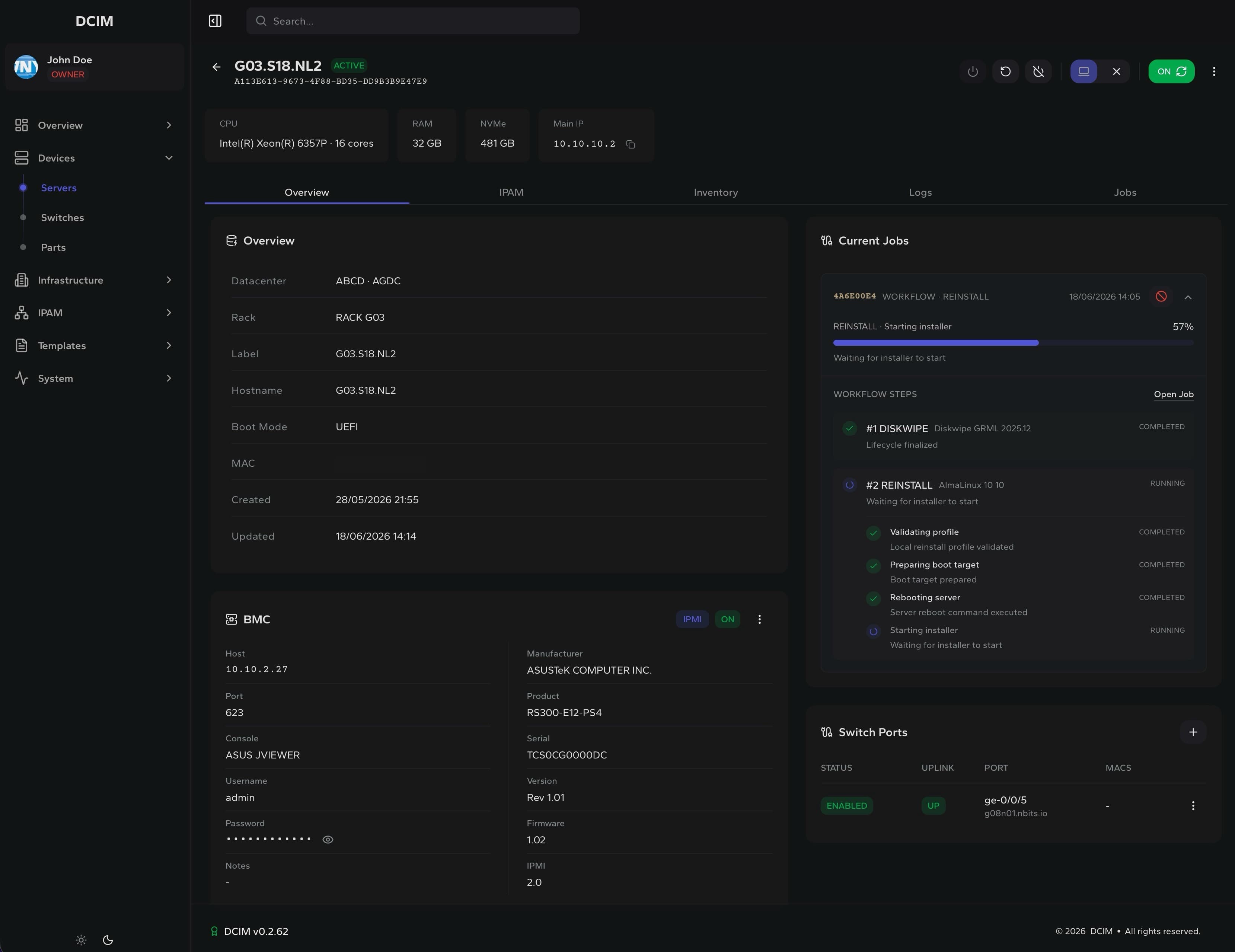
Task: Collapse the reinstall job with chevron
Action: pyautogui.click(x=1188, y=297)
